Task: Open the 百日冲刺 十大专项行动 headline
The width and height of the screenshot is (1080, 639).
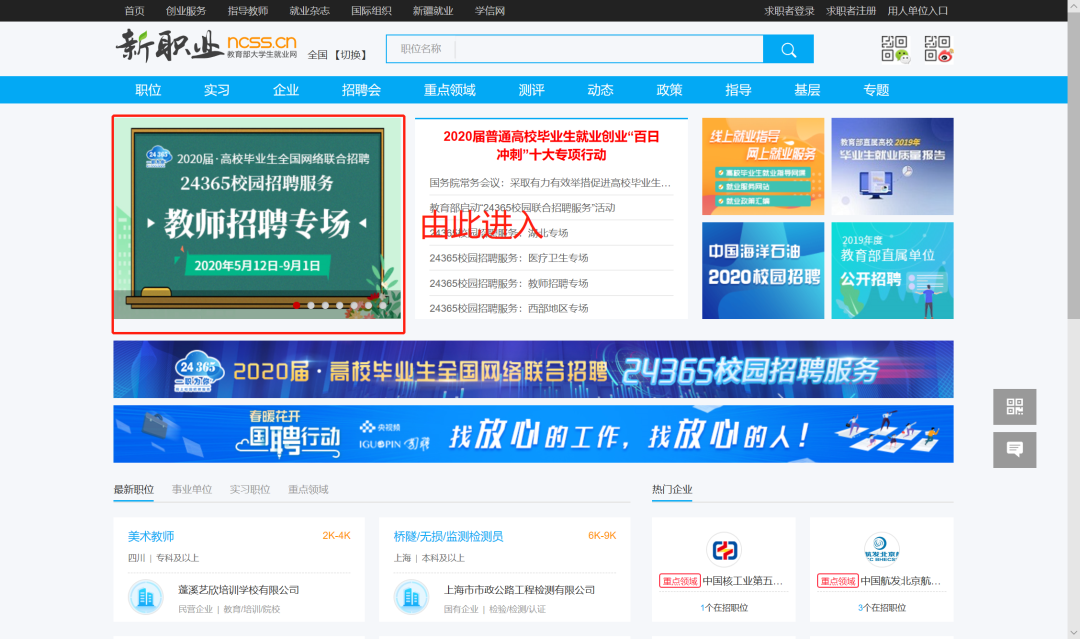Action: click(x=551, y=145)
